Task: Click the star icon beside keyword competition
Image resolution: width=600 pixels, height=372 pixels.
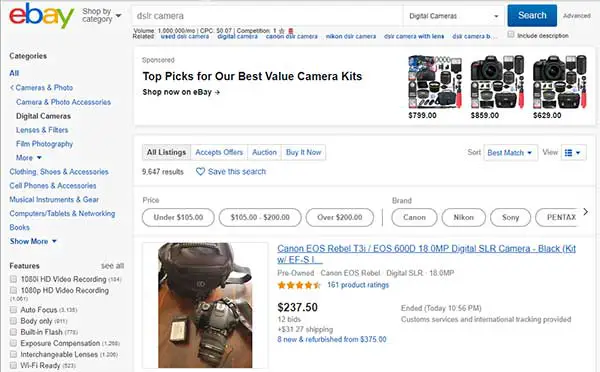Action: [282, 31]
